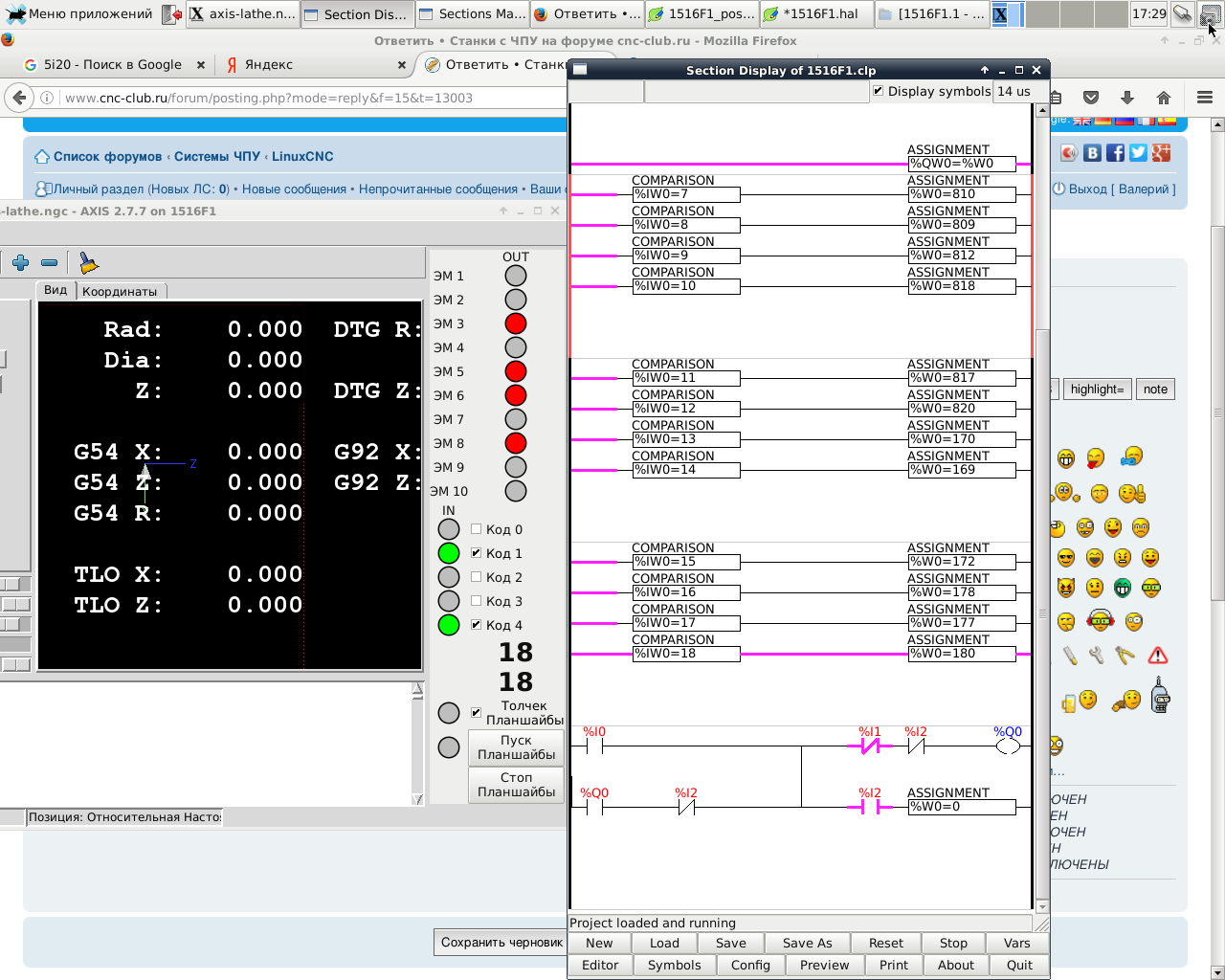Viewport: 1225px width, 980px height.
Task: Share via the Facebook icon
Action: point(1115,153)
